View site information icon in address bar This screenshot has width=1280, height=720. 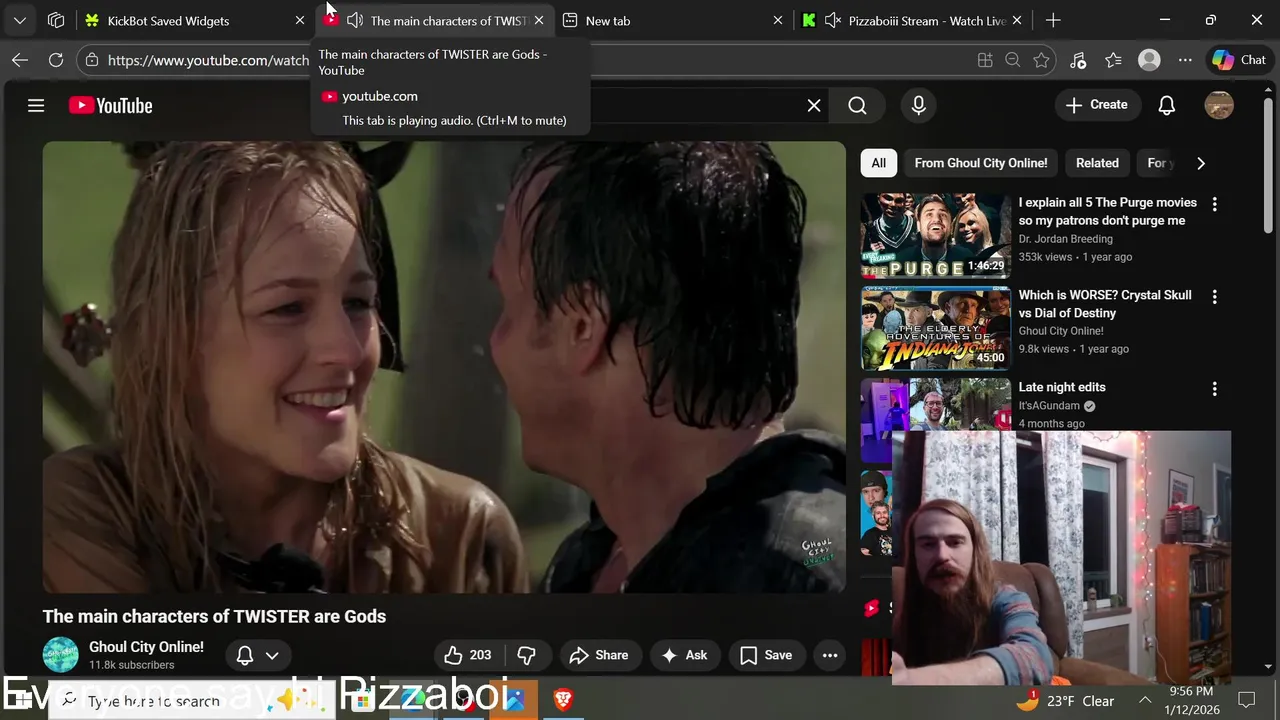pos(92,60)
